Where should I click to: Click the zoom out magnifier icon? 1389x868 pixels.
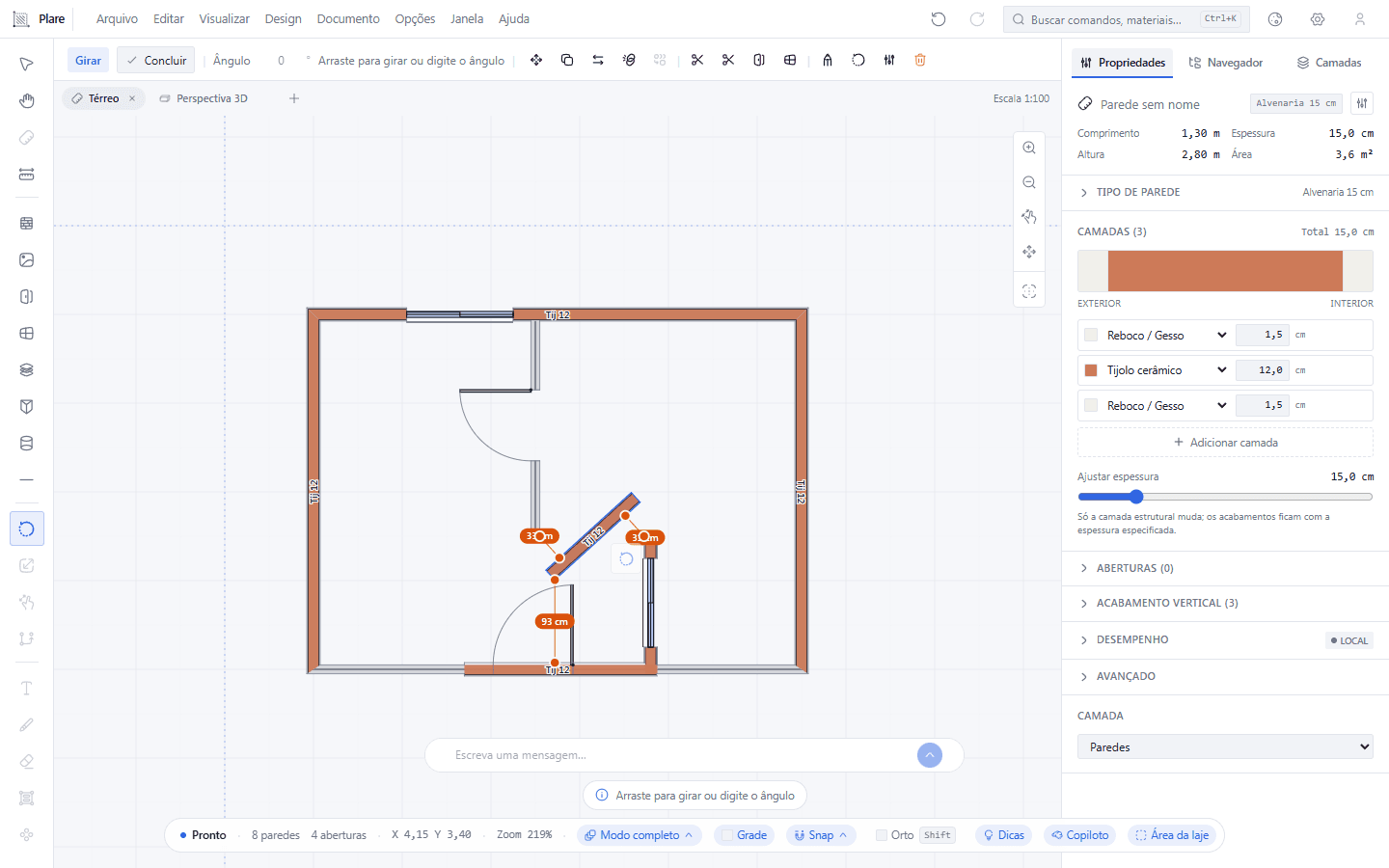1029,182
